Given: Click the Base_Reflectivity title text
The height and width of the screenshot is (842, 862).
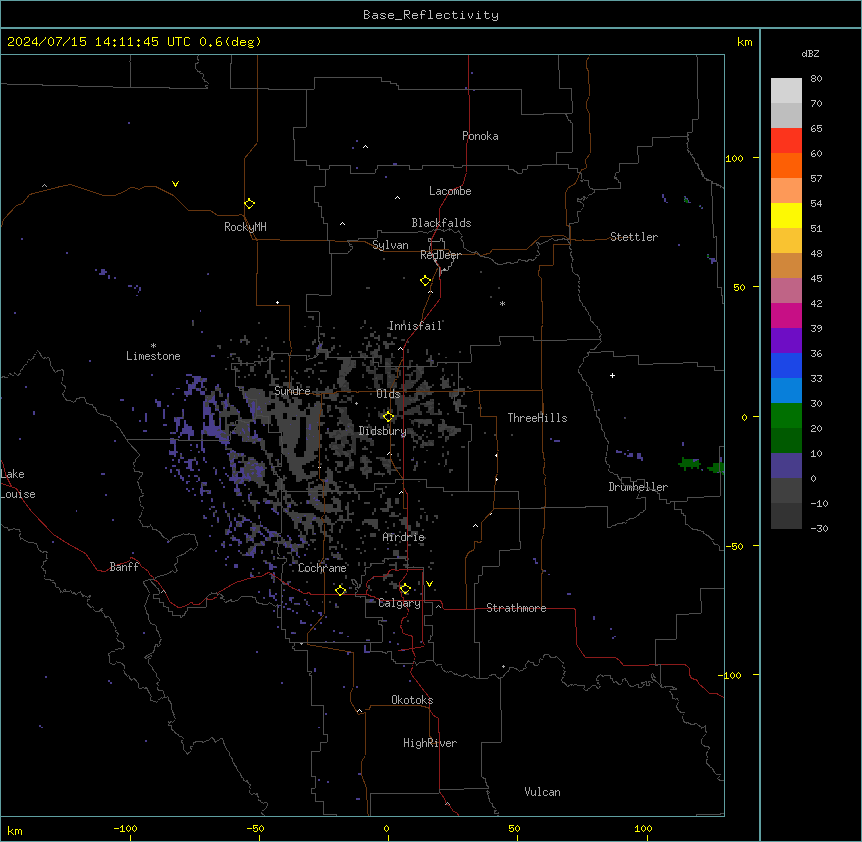Looking at the screenshot, I should (431, 15).
